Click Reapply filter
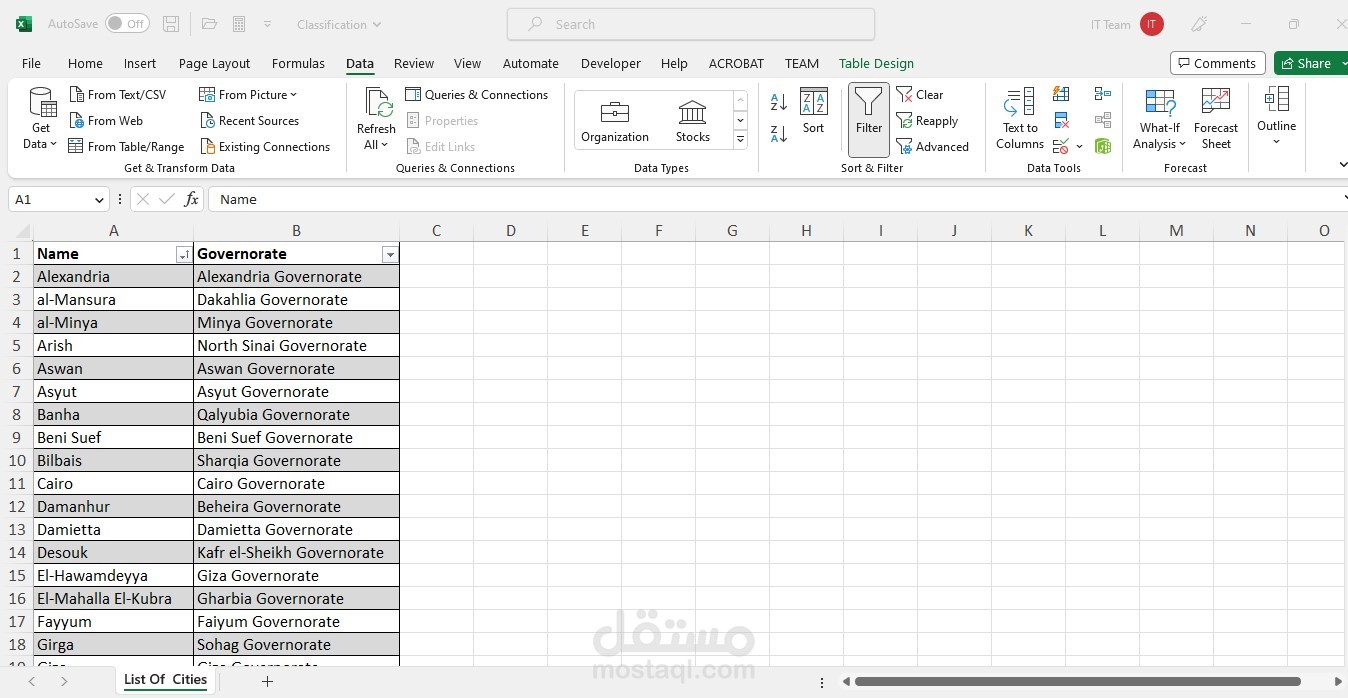 click(927, 120)
